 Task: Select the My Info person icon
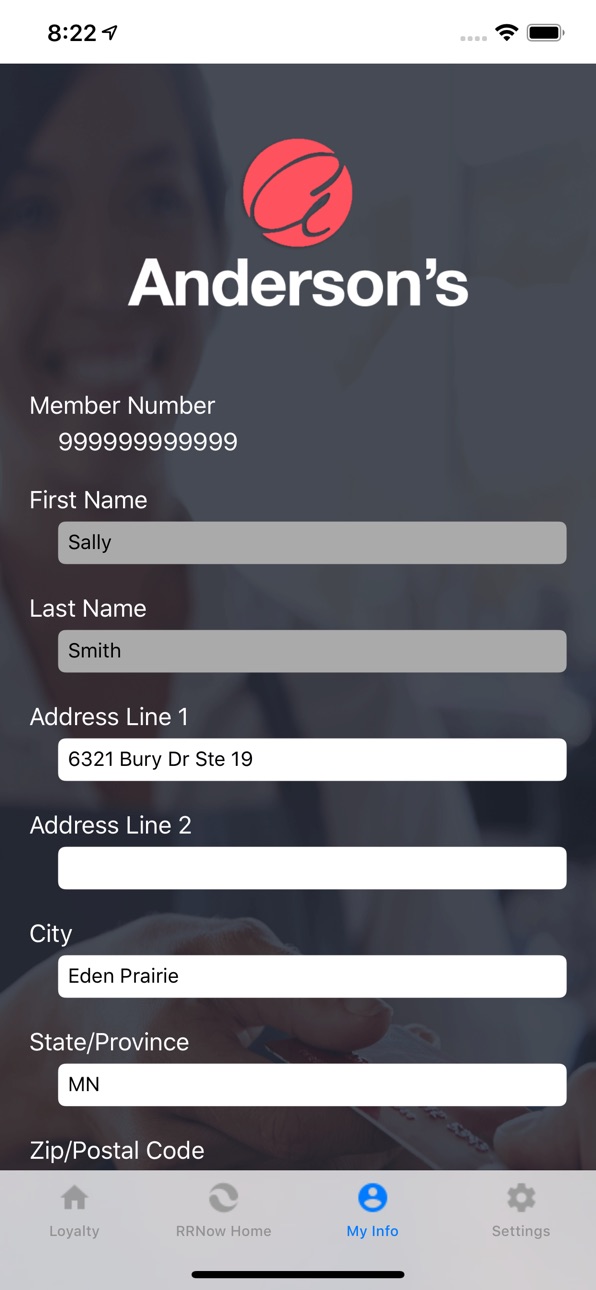pyautogui.click(x=372, y=1197)
